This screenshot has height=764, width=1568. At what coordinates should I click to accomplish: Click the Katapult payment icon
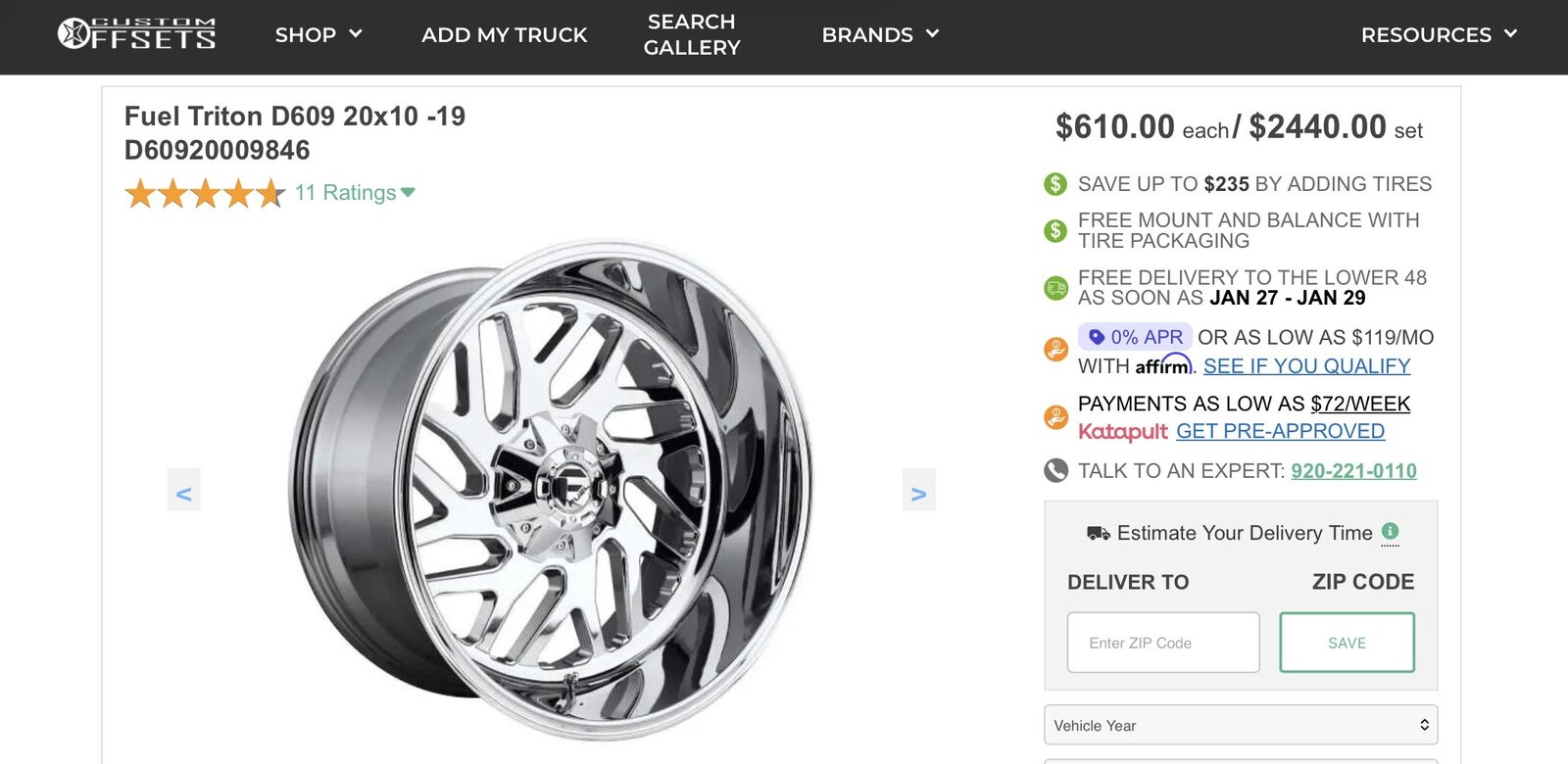1055,418
